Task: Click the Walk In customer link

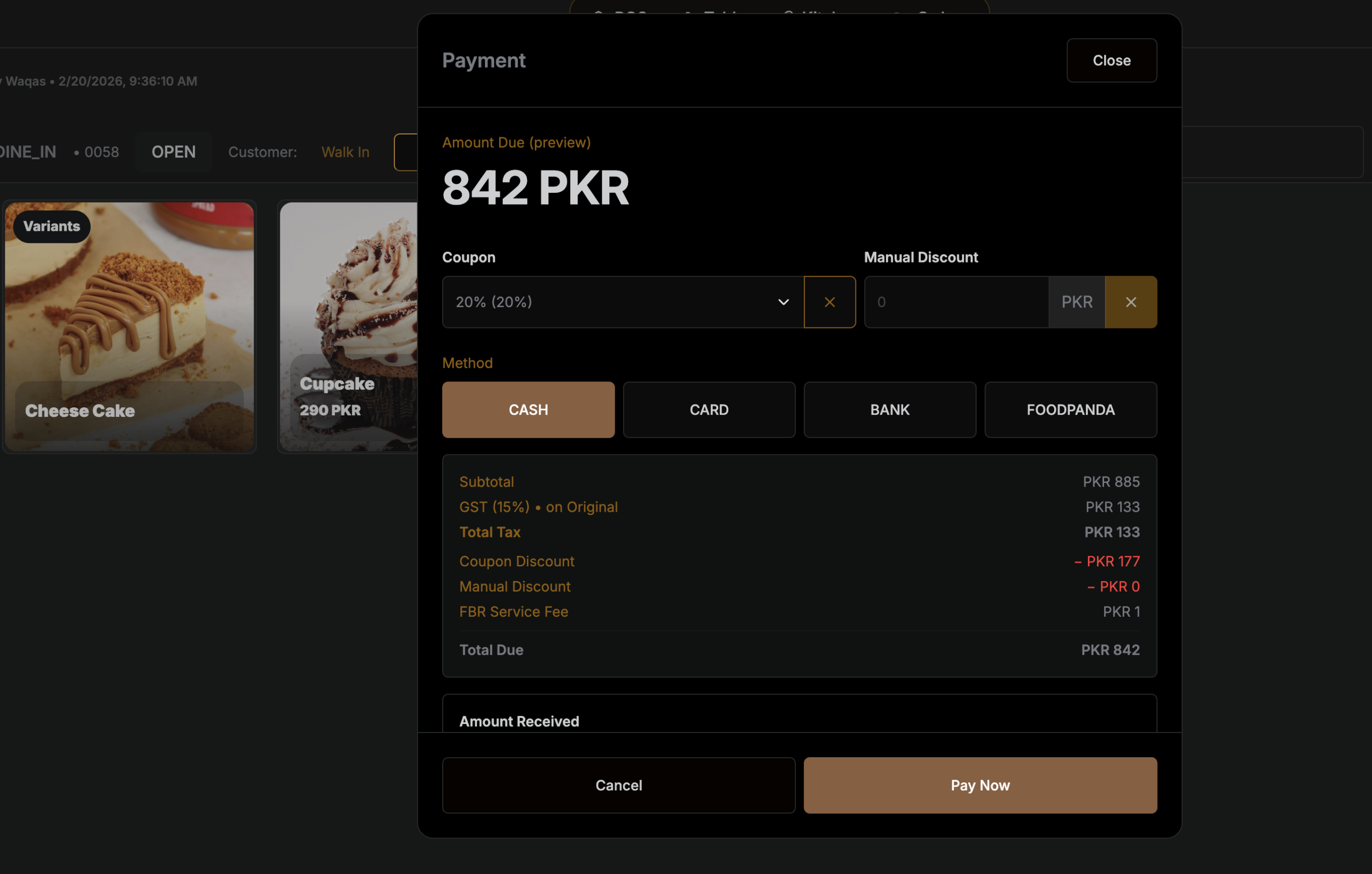Action: pyautogui.click(x=345, y=152)
